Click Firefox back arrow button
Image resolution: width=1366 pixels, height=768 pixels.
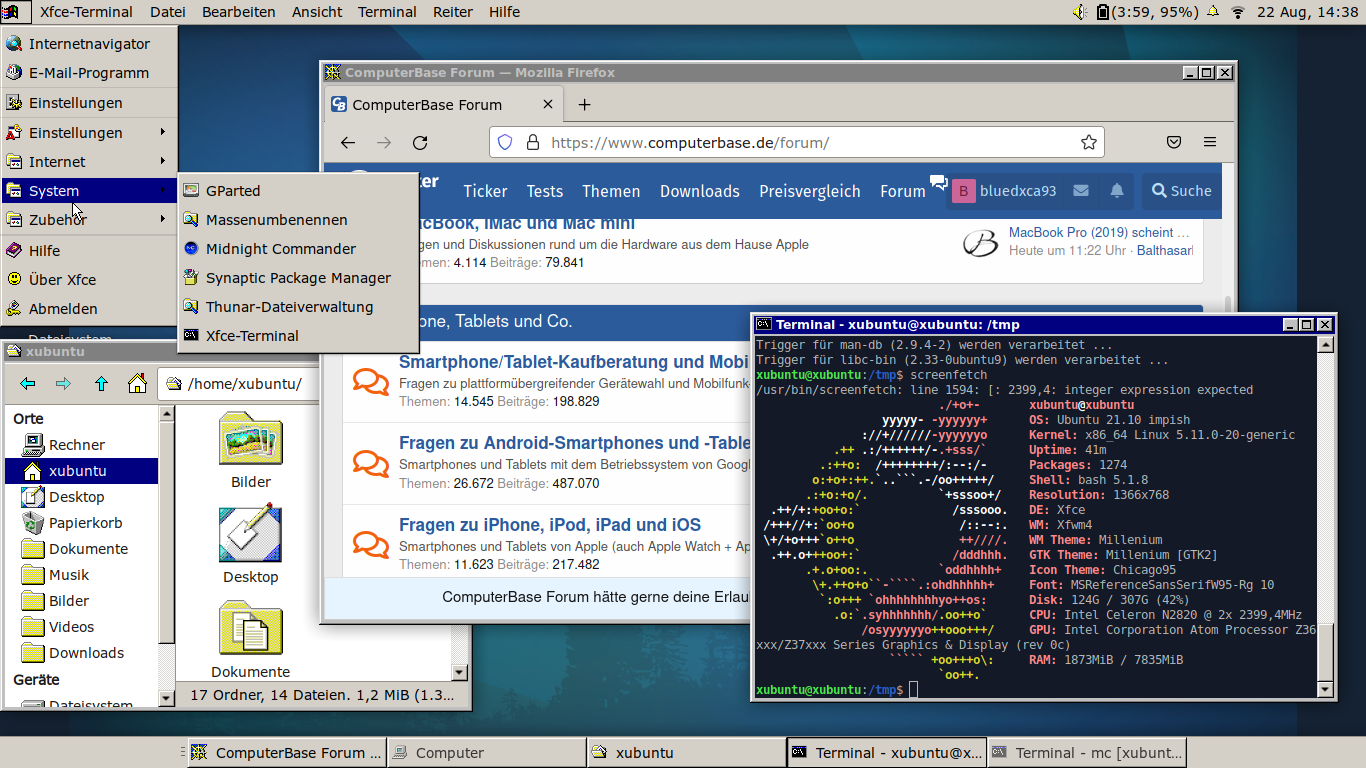(x=348, y=143)
